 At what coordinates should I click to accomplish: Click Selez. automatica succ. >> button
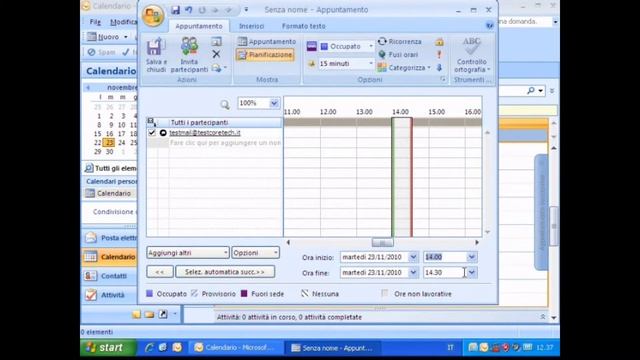point(225,272)
